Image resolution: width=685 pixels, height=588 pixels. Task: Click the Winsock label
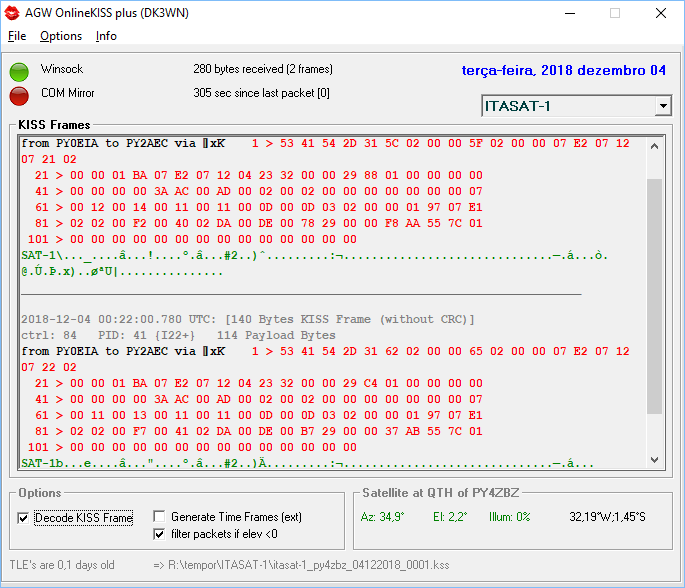coord(62,69)
